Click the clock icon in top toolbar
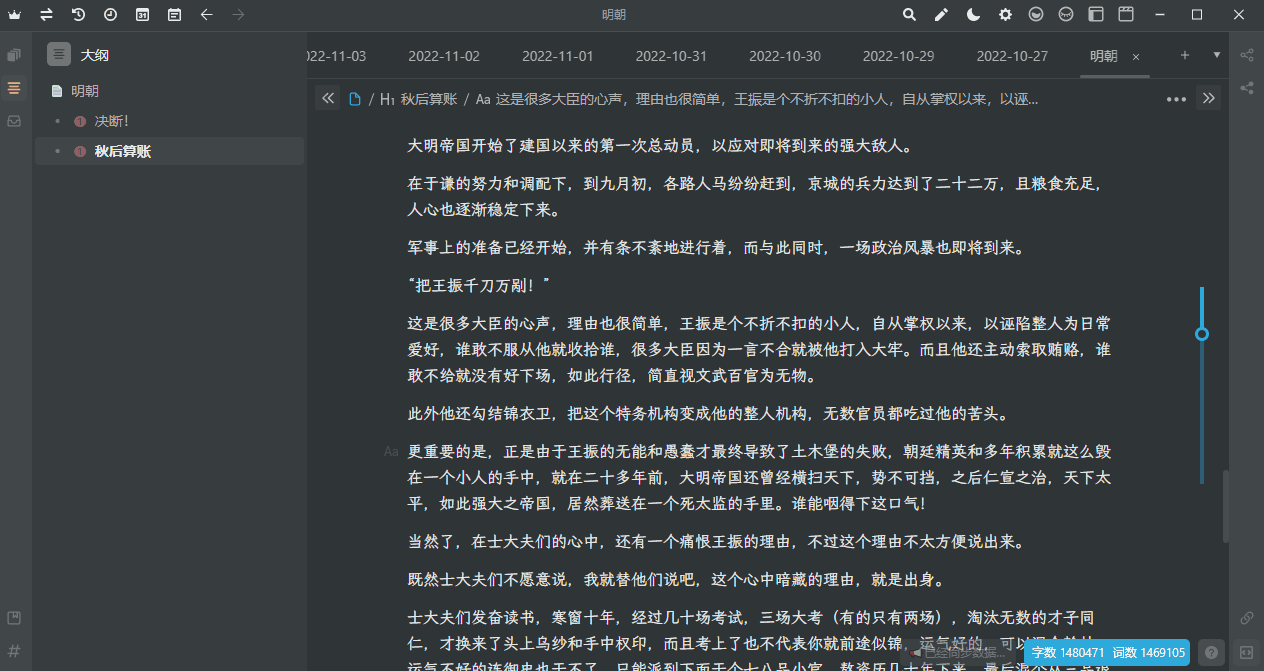 (110, 15)
